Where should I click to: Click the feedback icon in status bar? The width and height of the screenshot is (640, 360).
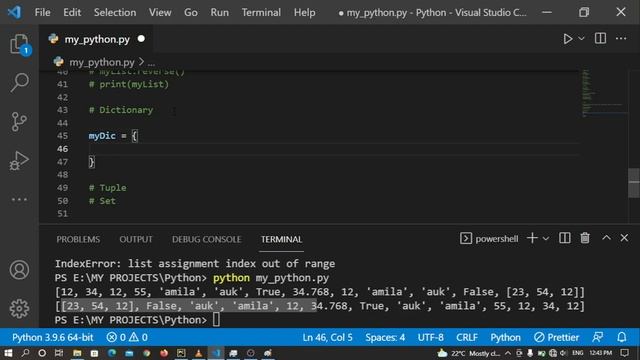(598, 337)
